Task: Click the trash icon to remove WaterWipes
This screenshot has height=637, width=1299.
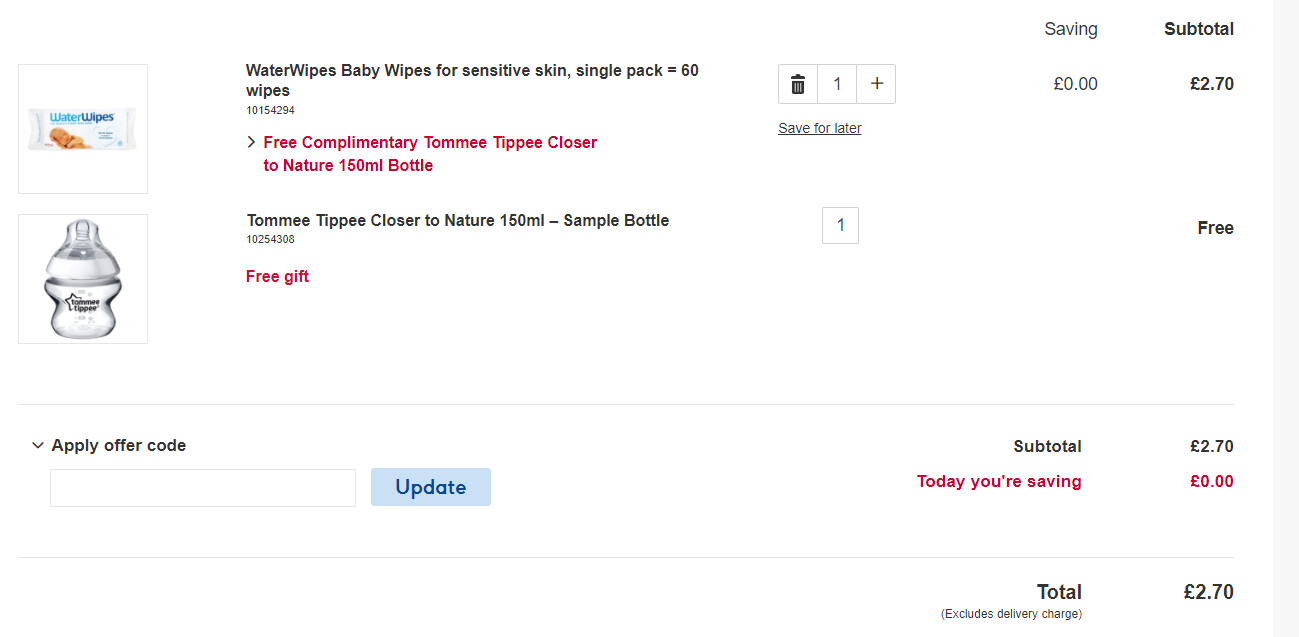Action: coord(797,84)
